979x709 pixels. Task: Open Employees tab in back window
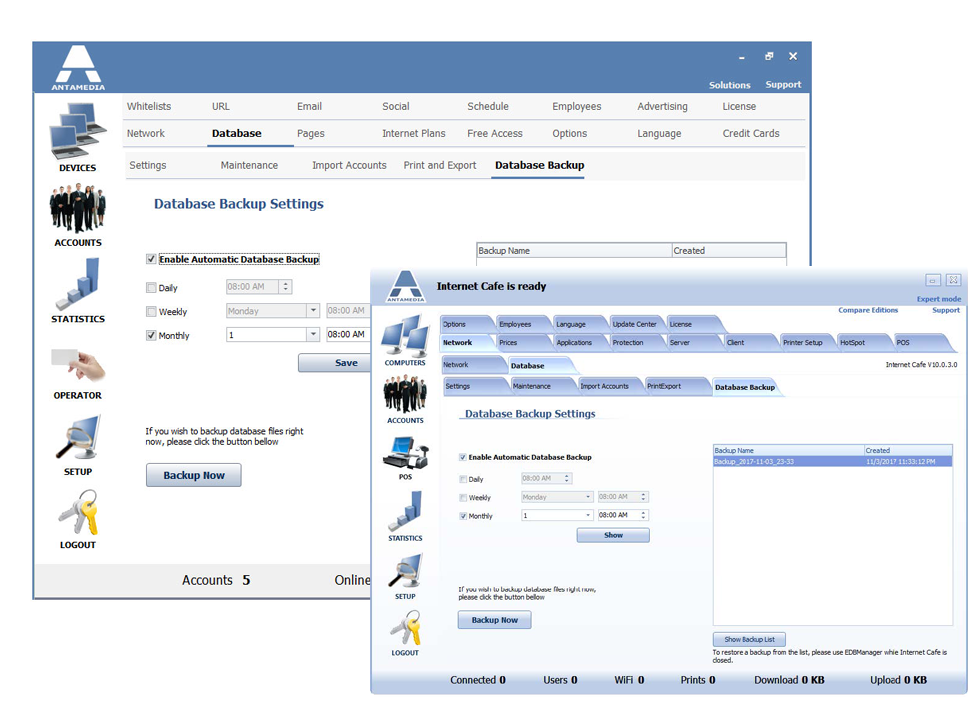tap(576, 107)
